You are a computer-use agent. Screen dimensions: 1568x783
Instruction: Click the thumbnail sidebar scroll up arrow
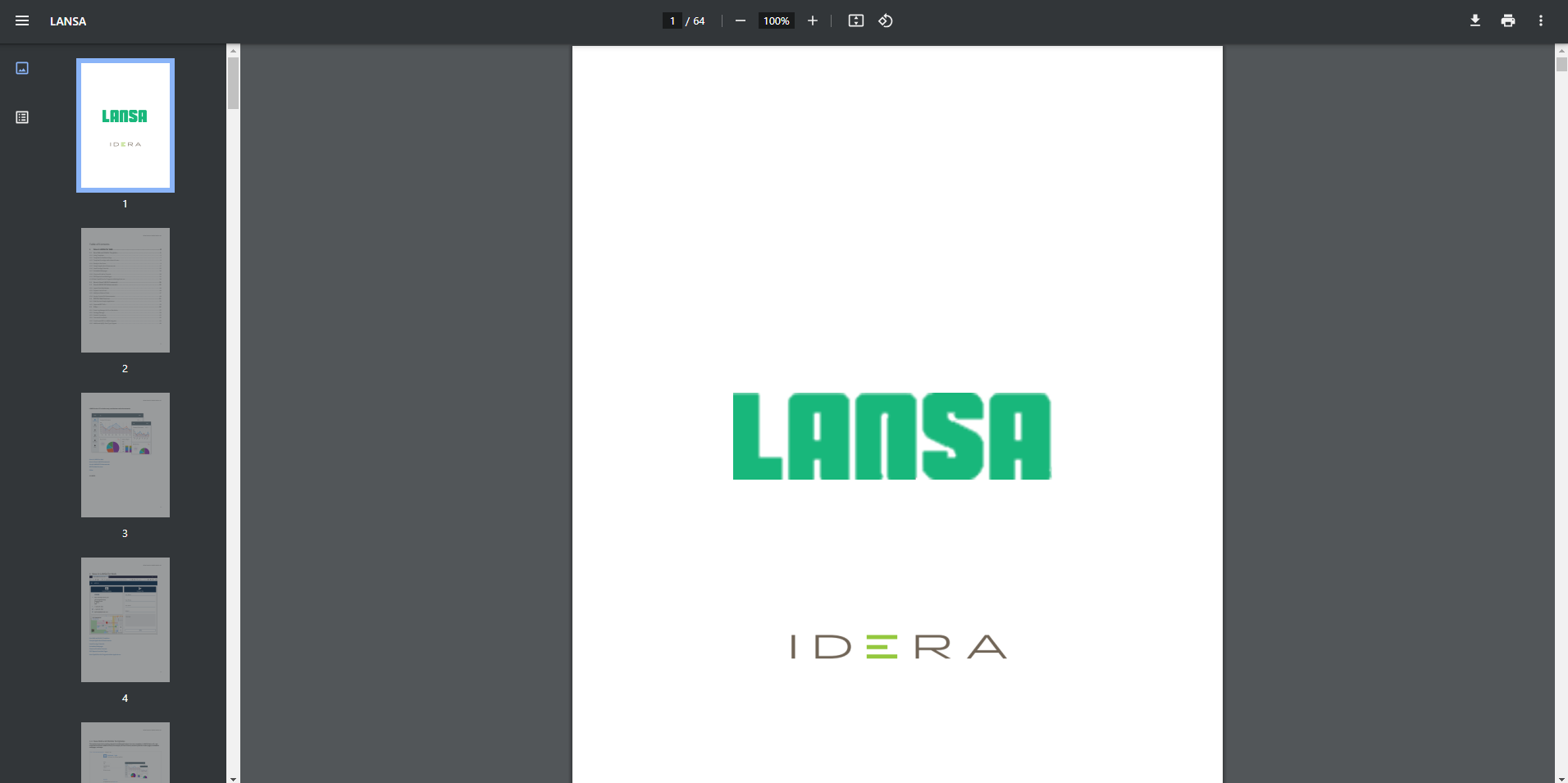[x=234, y=50]
